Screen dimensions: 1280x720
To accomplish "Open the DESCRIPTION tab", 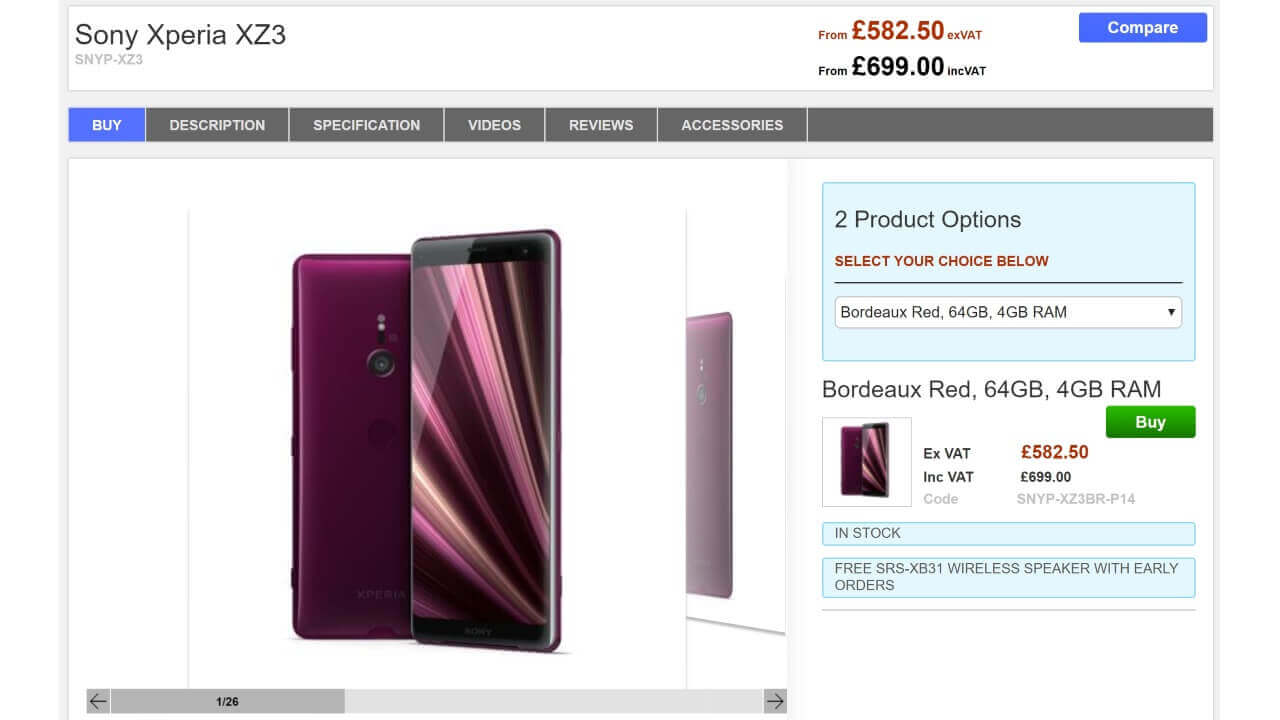I will 217,125.
